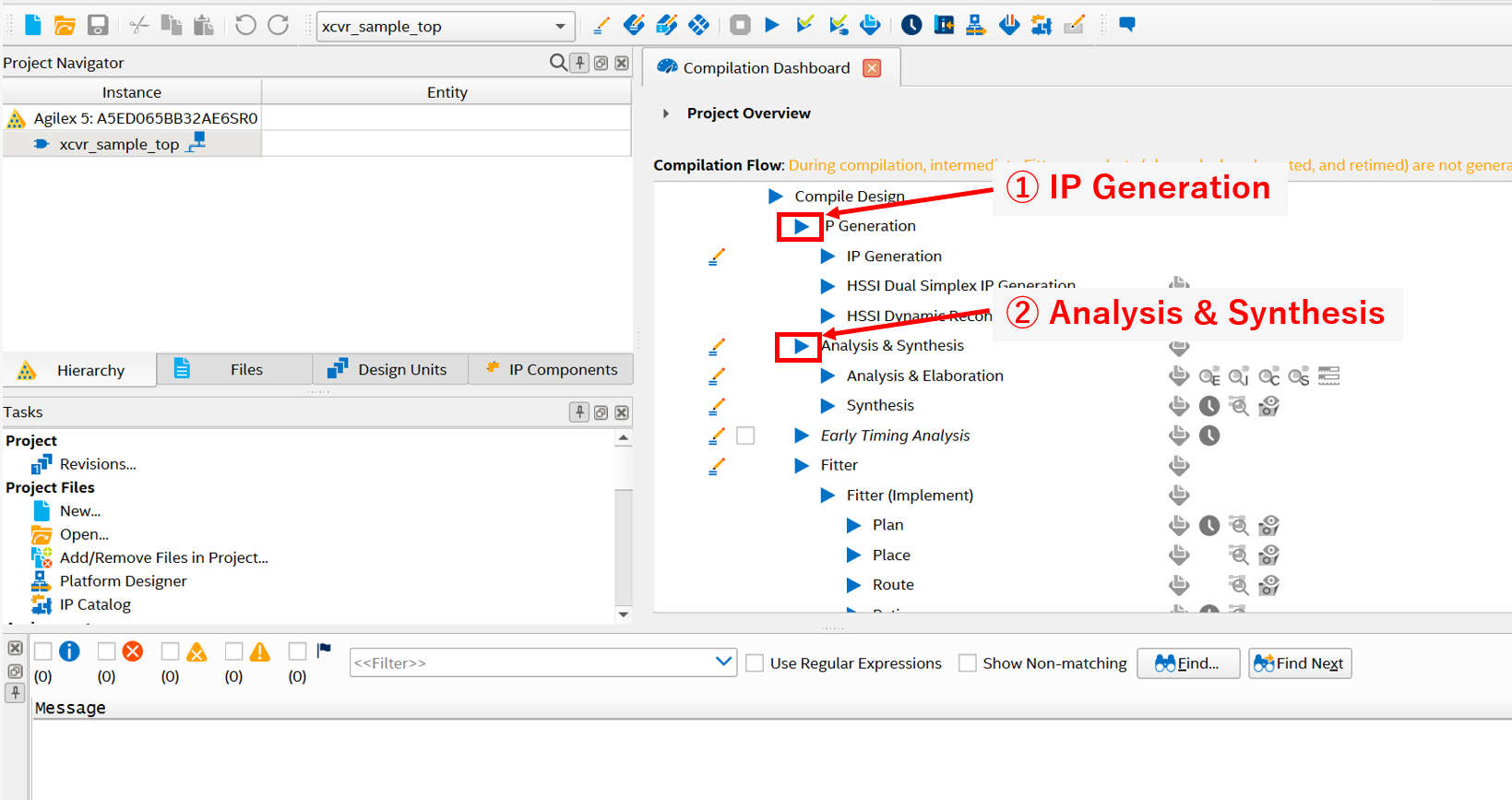Start Analysis & Synthesis with its play arrow
This screenshot has width=1512, height=800.
tap(801, 346)
